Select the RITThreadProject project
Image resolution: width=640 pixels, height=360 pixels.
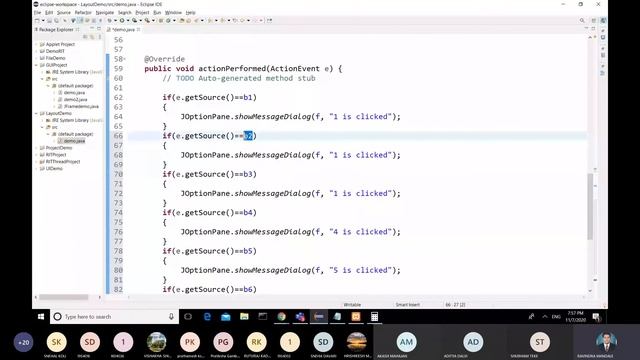(62, 162)
